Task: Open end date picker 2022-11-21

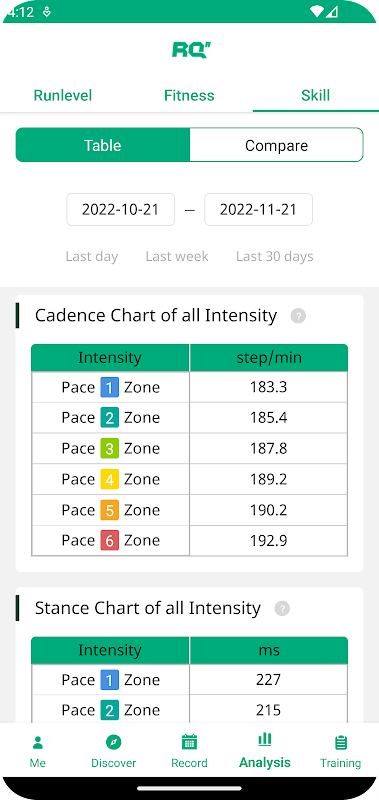Action: coord(258,209)
